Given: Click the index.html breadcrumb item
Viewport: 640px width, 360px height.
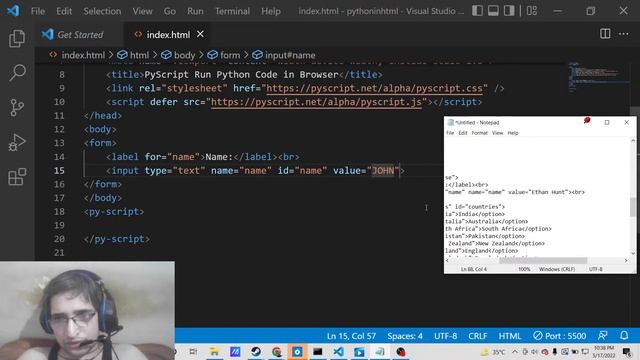Looking at the screenshot, I should [83, 55].
